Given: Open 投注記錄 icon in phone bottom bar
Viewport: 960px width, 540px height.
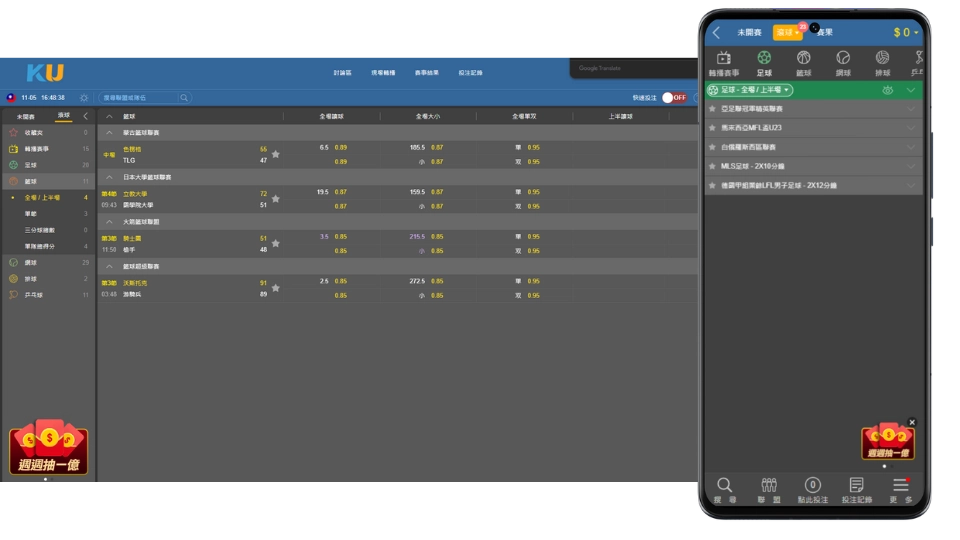Looking at the screenshot, I should click(856, 489).
